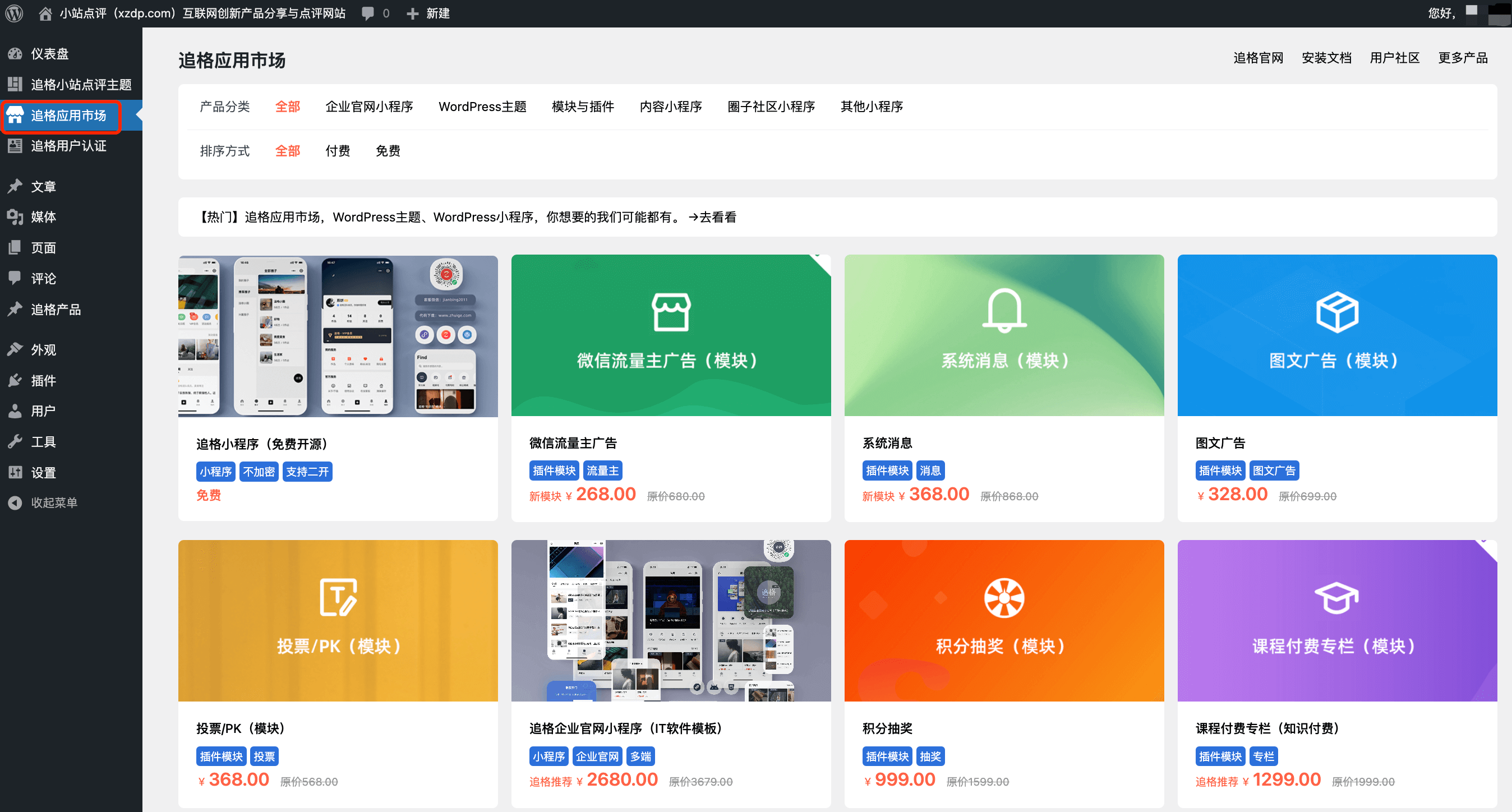
Task: Click the 工具 wrench icon in sidebar
Action: pos(15,441)
